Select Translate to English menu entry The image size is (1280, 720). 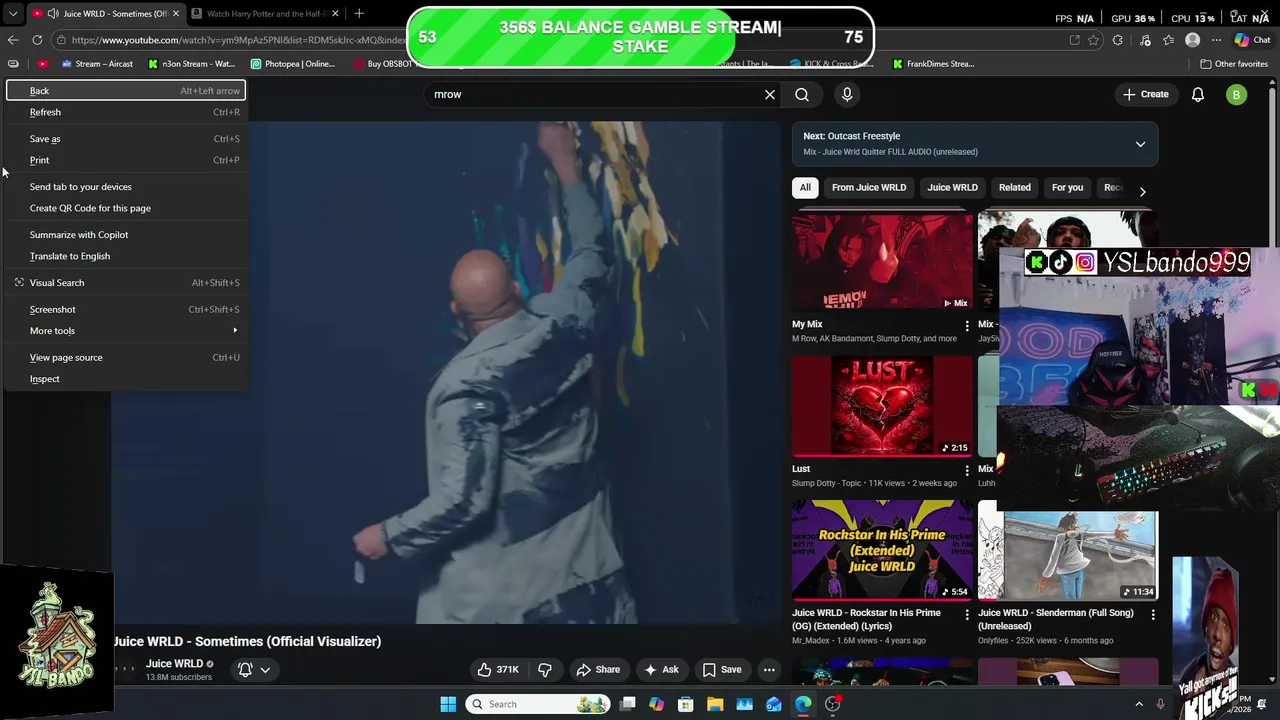125,256
